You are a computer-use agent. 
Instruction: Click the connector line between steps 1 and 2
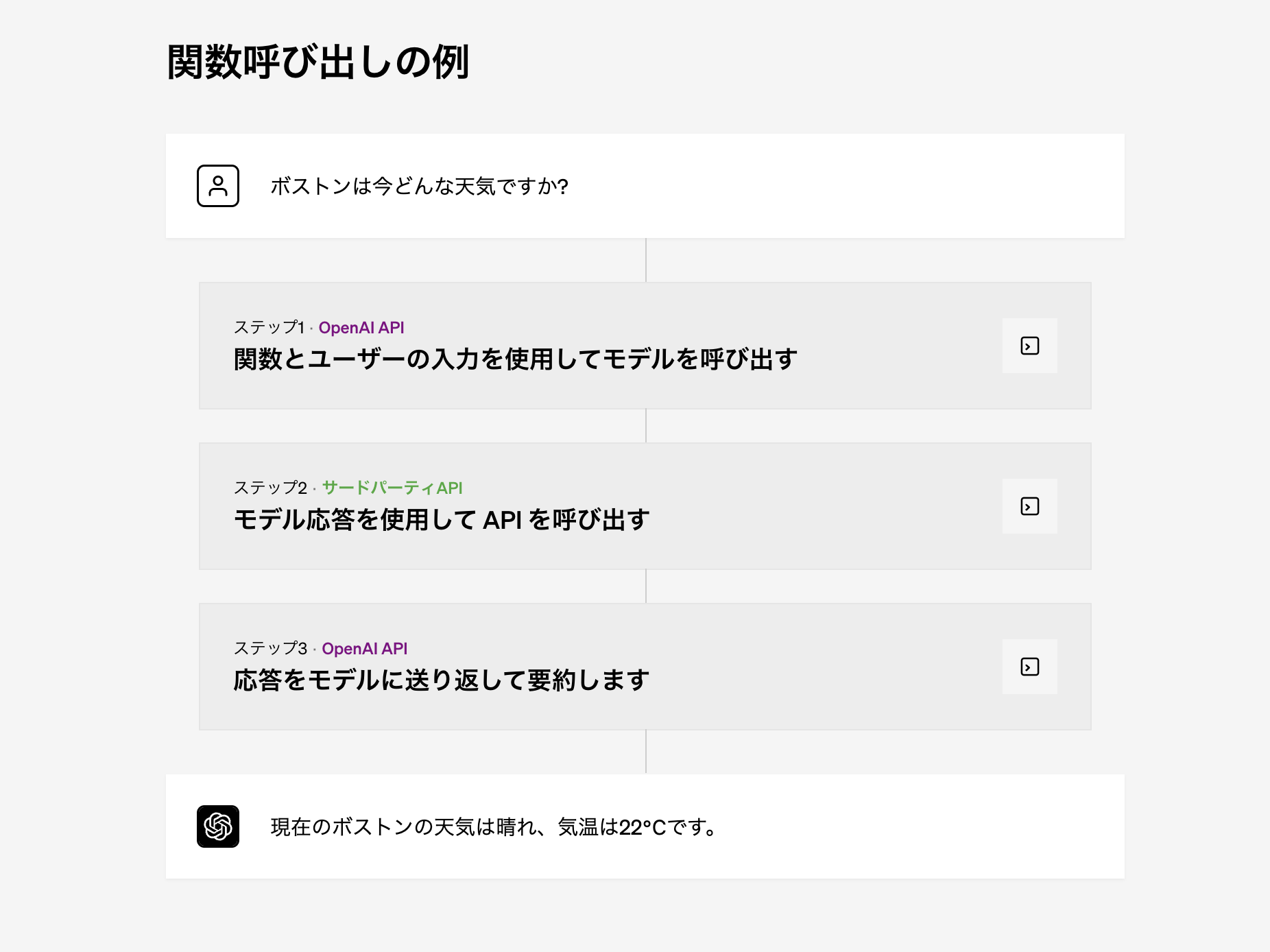(646, 426)
